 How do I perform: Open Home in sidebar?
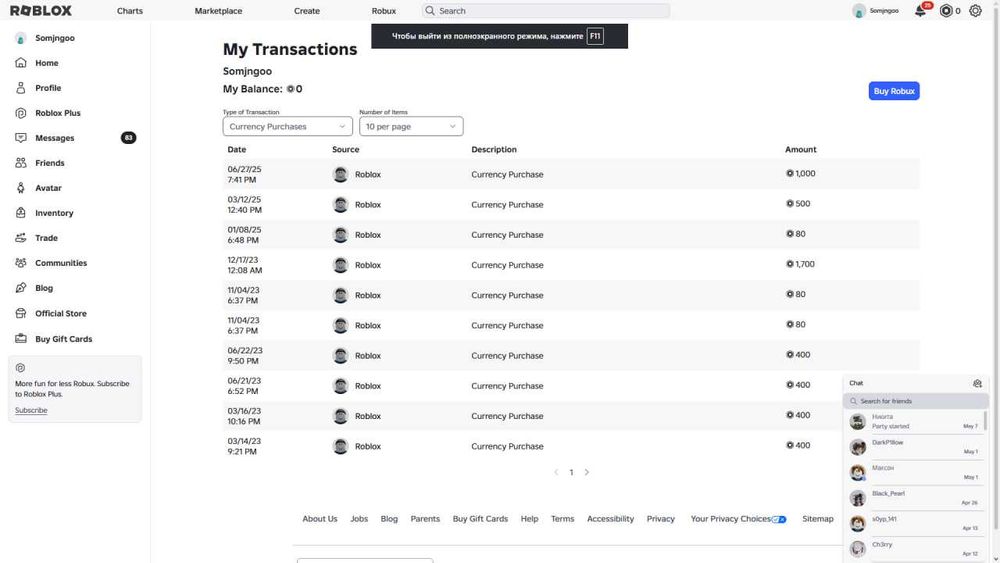47,63
